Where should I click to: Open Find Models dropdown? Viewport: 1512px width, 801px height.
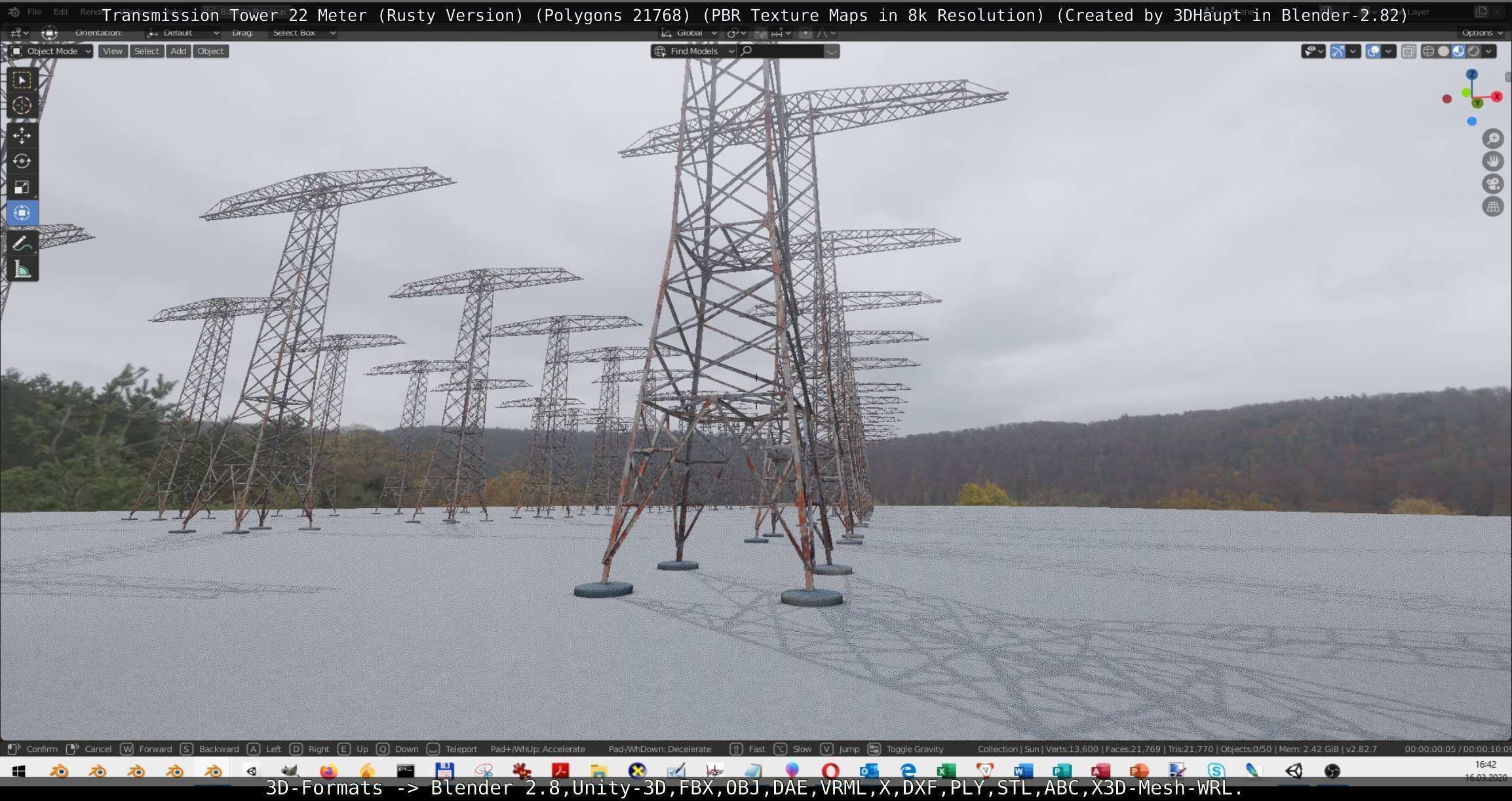[x=694, y=51]
